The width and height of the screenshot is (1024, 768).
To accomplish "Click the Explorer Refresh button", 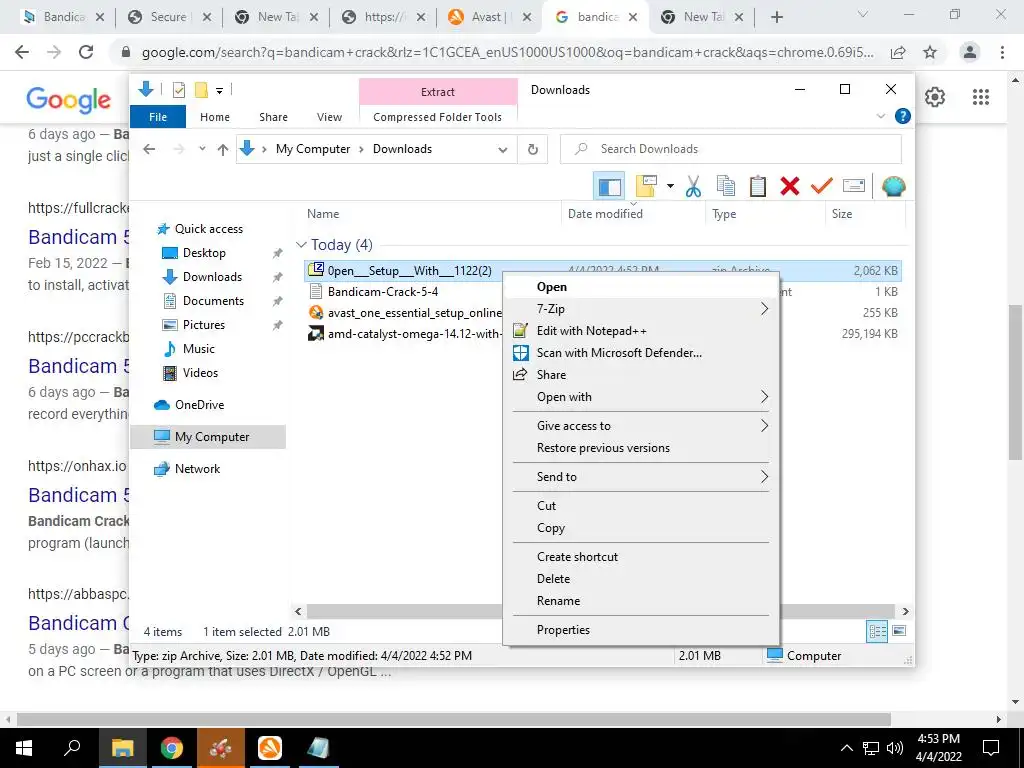I will coord(533,150).
